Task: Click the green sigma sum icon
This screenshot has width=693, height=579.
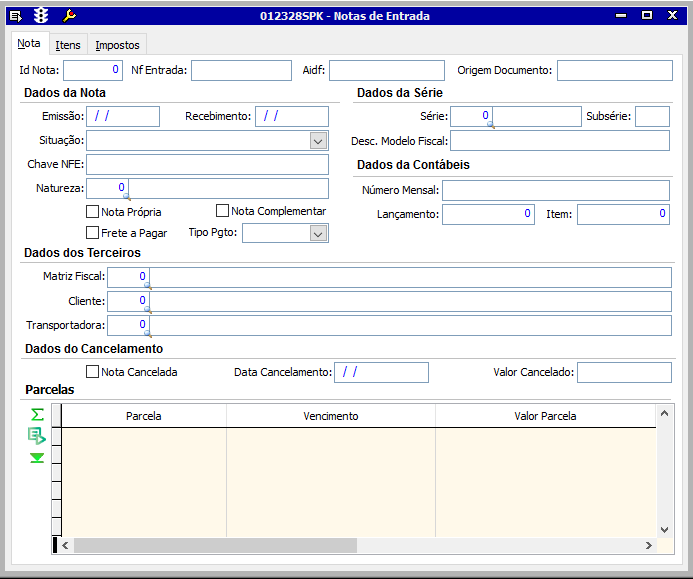Action: pos(37,414)
